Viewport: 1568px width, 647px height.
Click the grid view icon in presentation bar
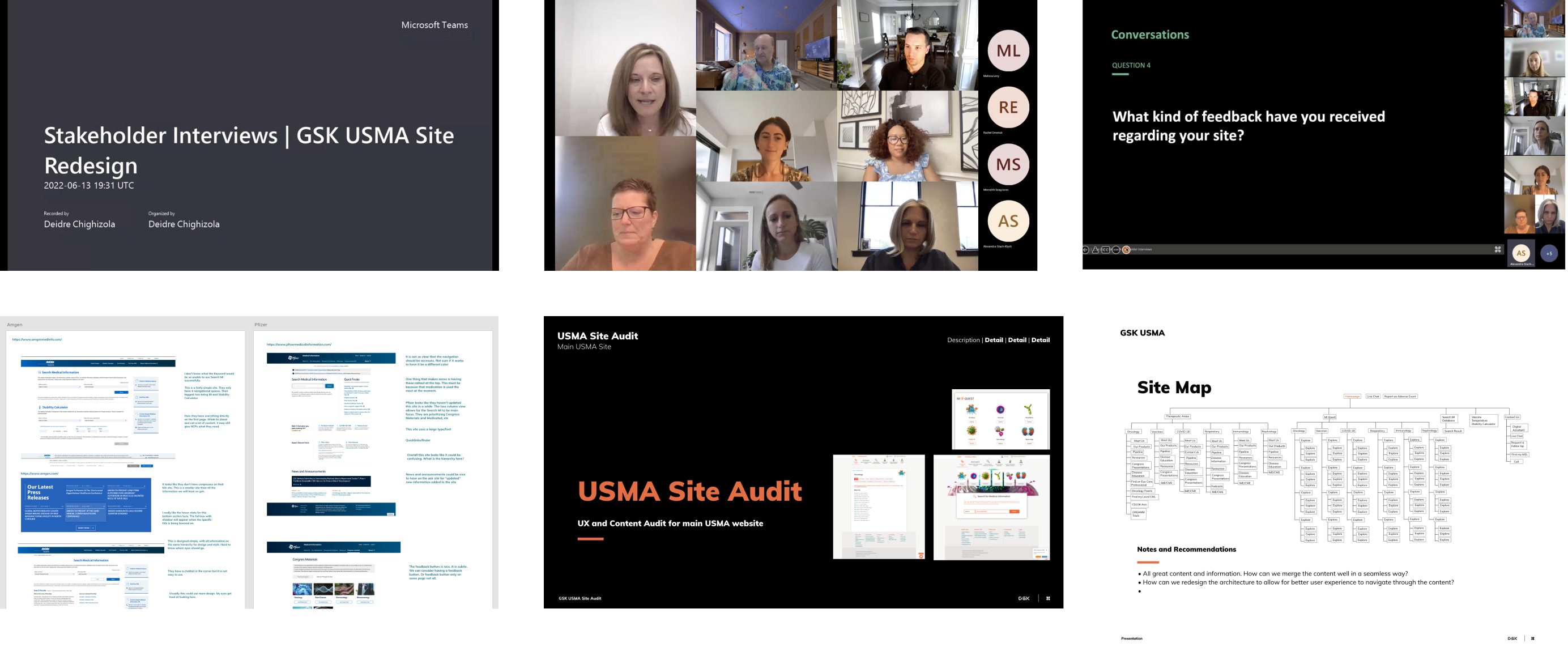pyautogui.click(x=1498, y=249)
